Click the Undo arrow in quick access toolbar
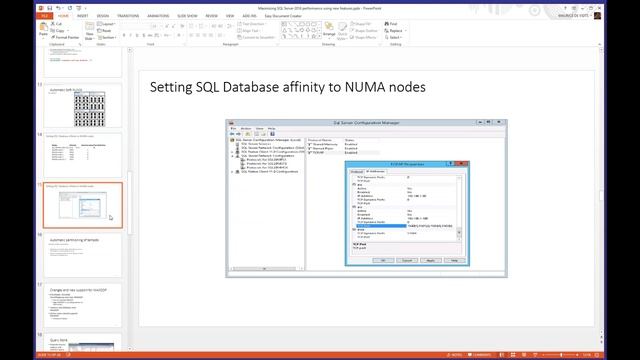The image size is (640, 360). 59,8
